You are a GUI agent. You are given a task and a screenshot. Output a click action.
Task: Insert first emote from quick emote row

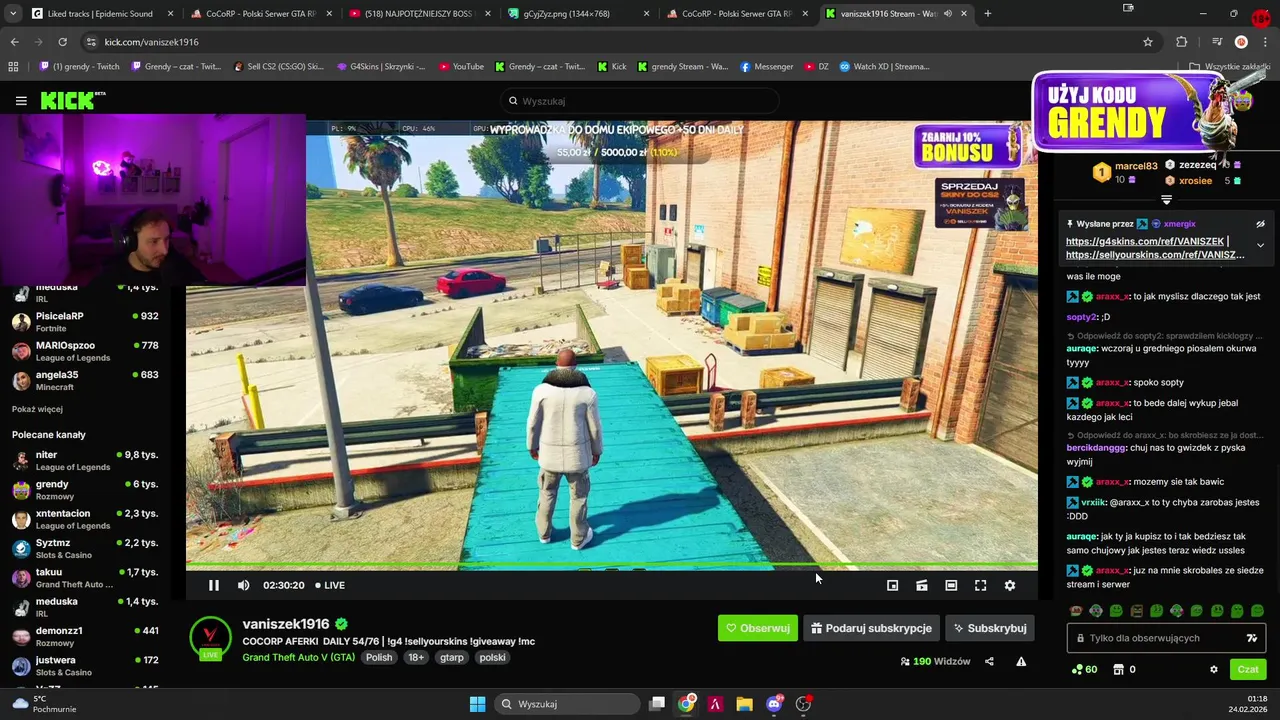(x=1076, y=610)
